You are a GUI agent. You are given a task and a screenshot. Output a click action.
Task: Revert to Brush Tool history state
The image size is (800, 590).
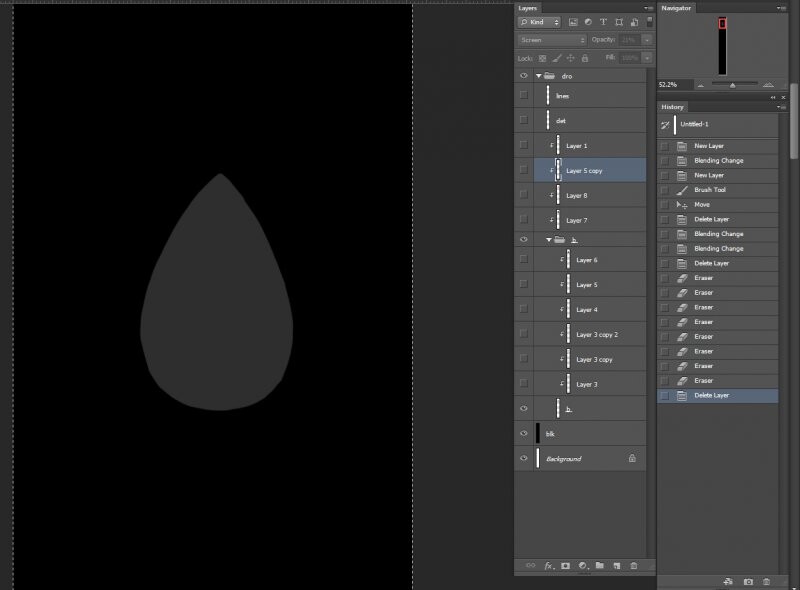click(x=710, y=190)
